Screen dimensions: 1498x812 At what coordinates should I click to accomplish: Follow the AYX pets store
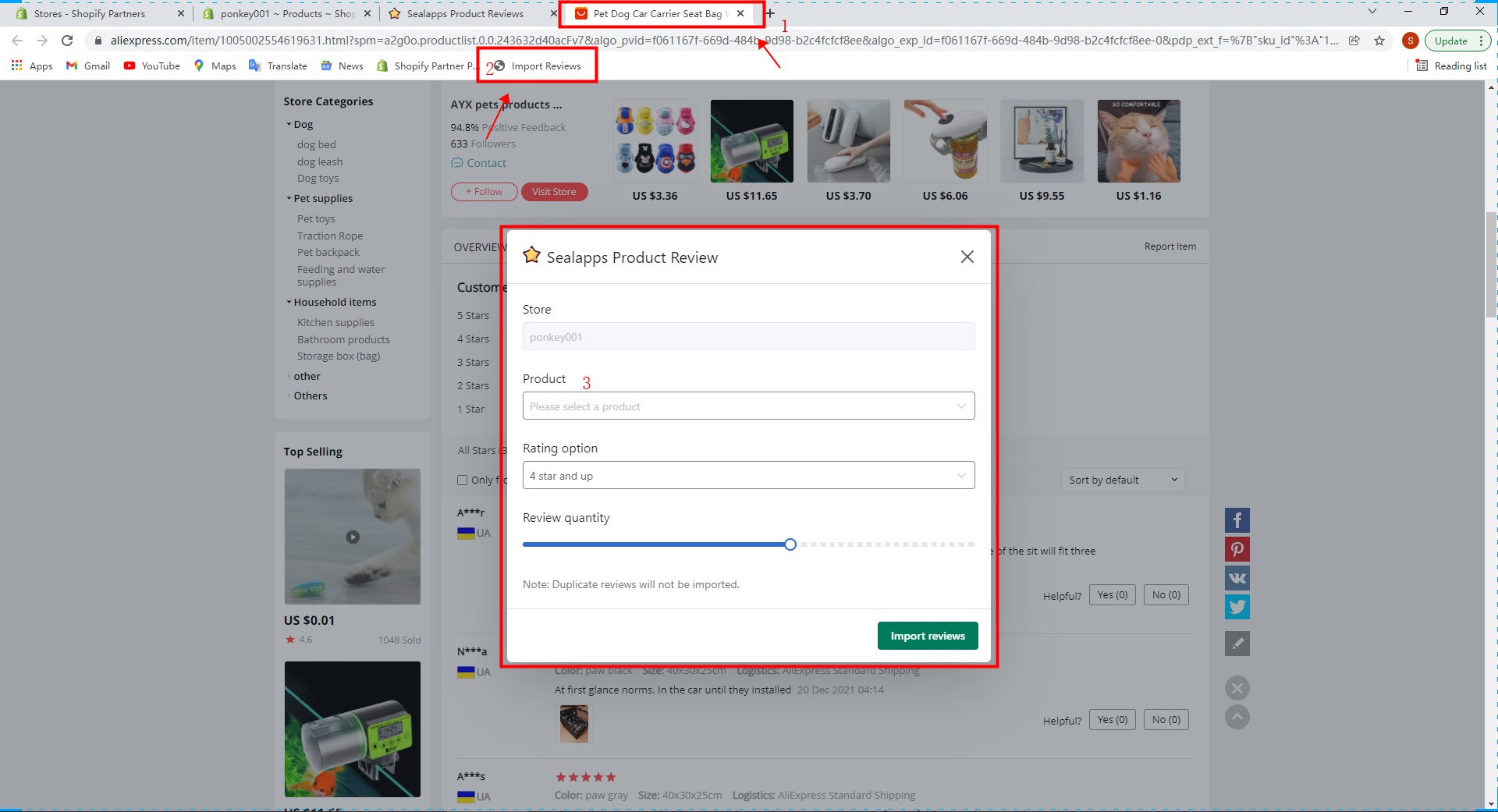click(485, 192)
